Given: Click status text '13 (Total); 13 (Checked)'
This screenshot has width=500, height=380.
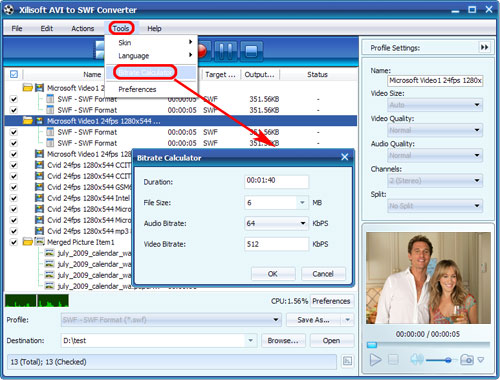Looking at the screenshot, I should point(48,362).
